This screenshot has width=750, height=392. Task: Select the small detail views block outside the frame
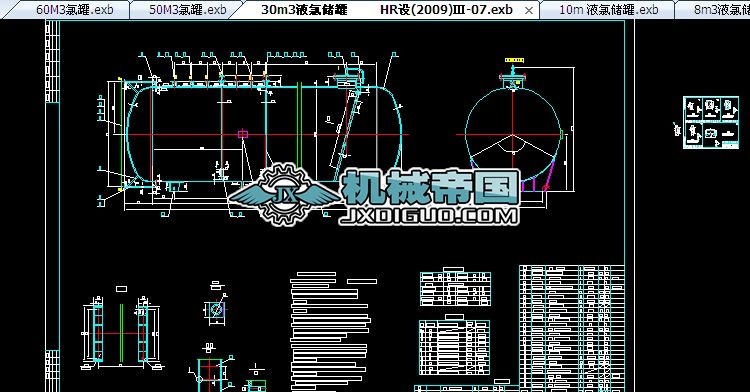click(710, 122)
